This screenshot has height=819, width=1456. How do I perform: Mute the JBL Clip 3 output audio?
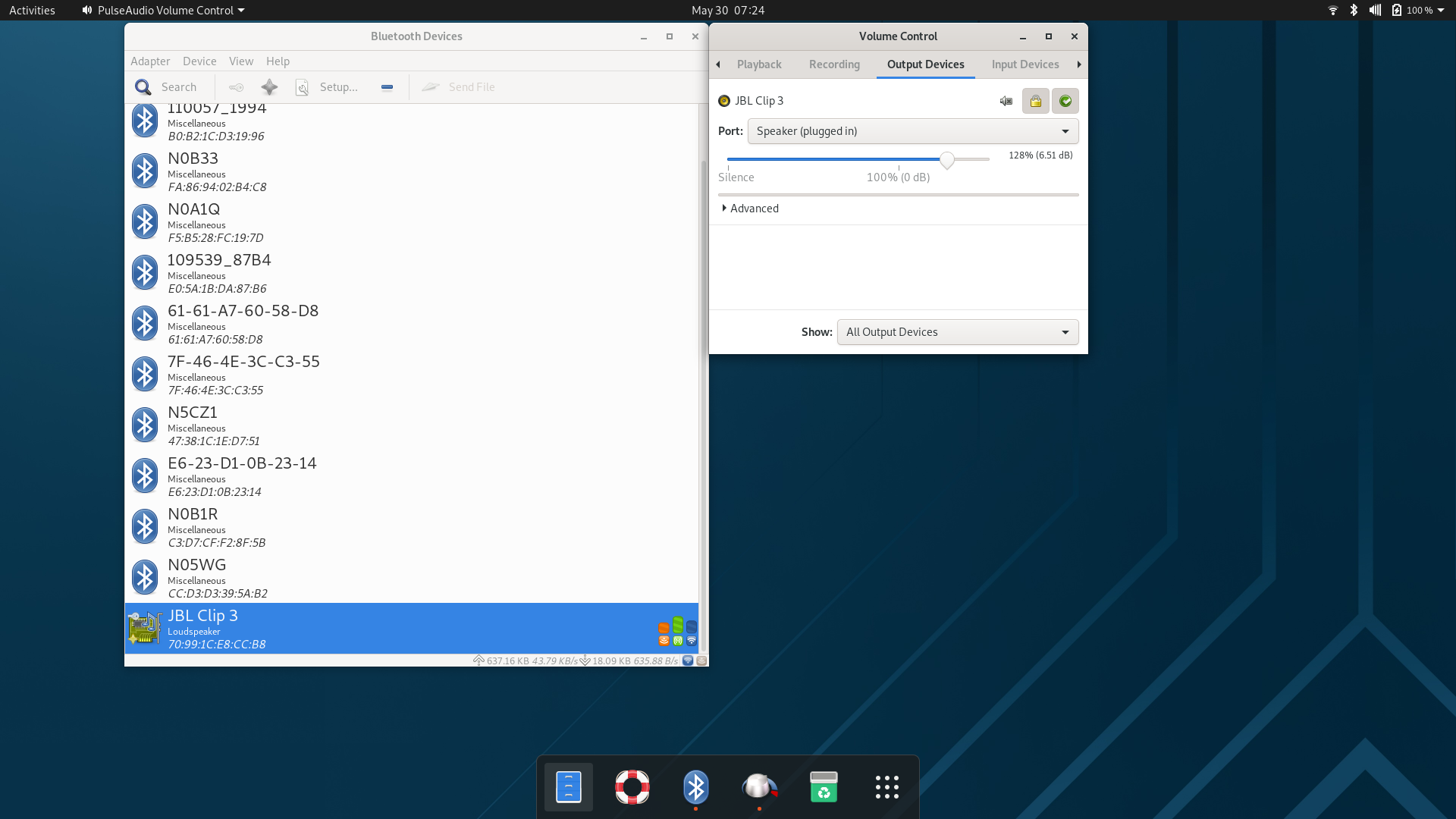1006,101
